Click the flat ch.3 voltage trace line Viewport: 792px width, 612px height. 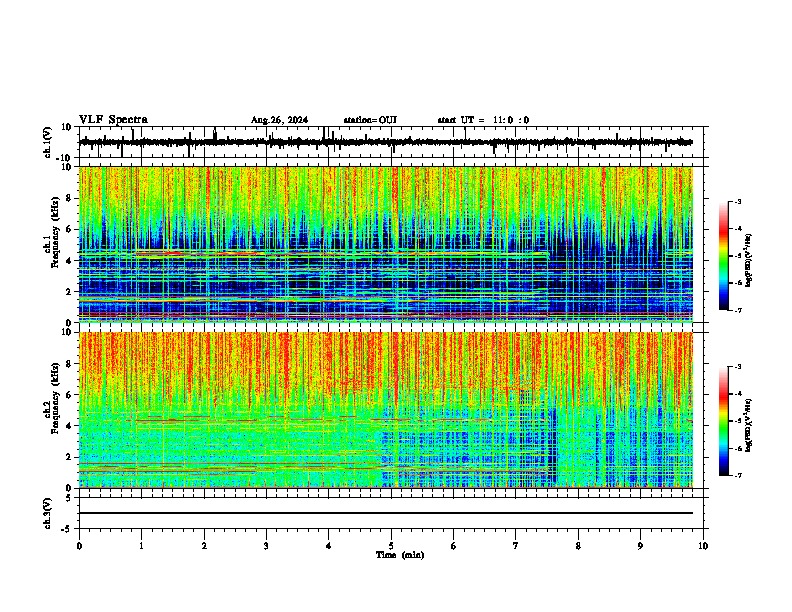click(386, 513)
